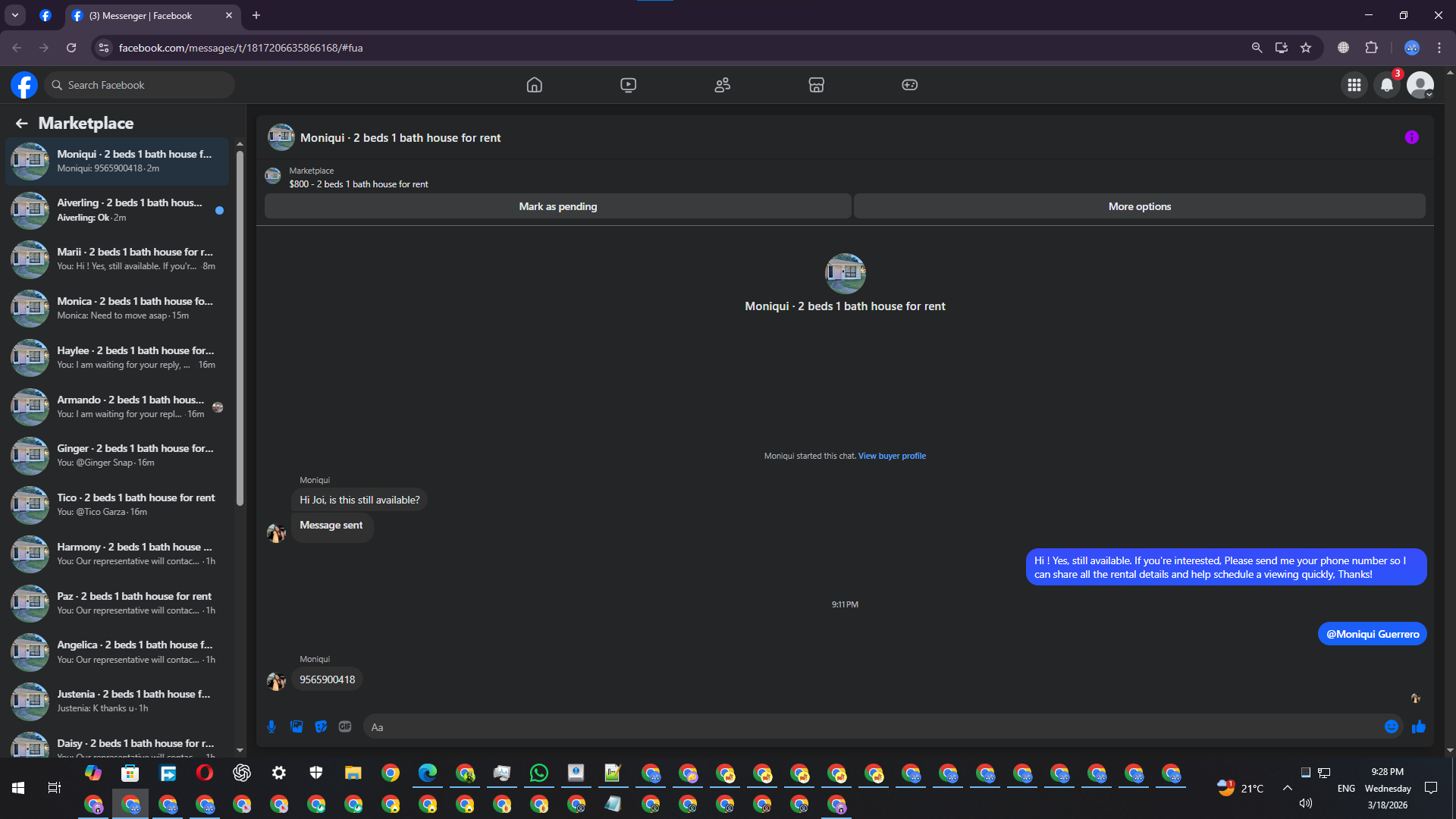Open the Facebook apps grid menu

(1354, 85)
